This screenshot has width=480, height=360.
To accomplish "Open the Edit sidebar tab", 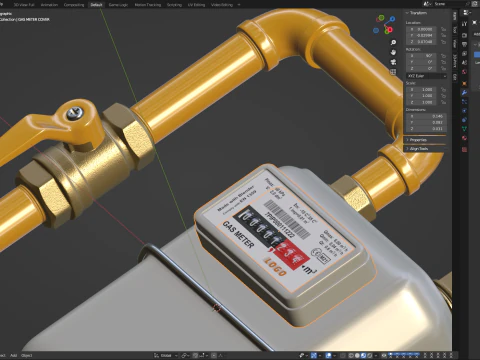I will 455,77.
